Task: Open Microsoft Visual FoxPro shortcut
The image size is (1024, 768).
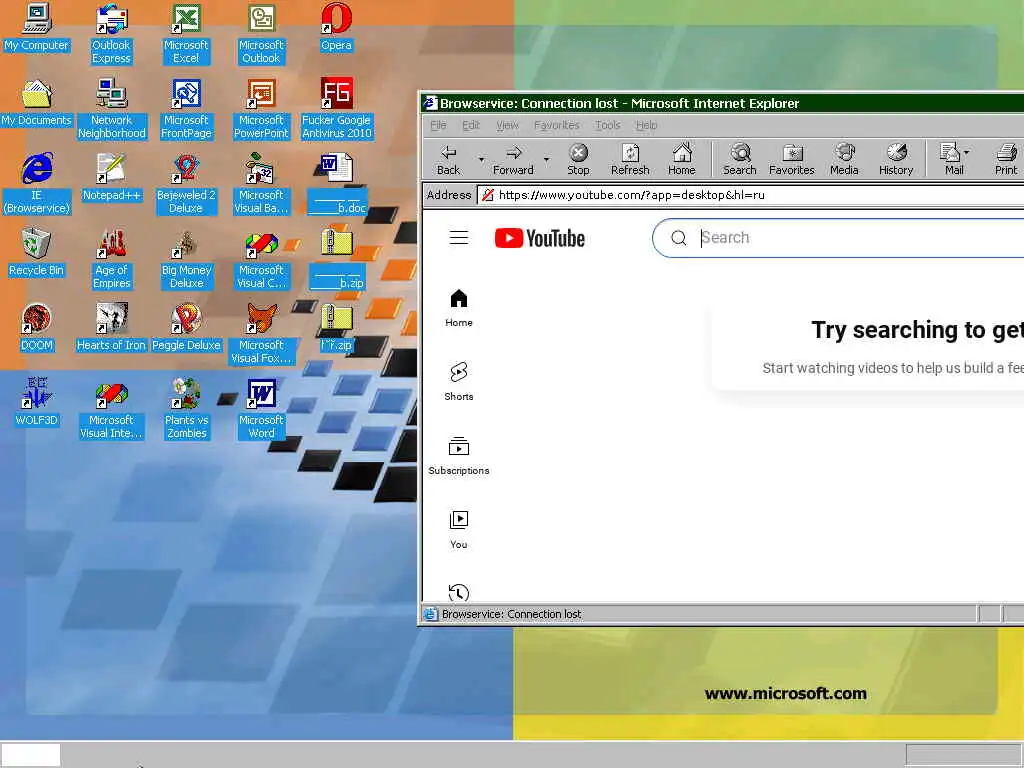Action: pyautogui.click(x=261, y=334)
